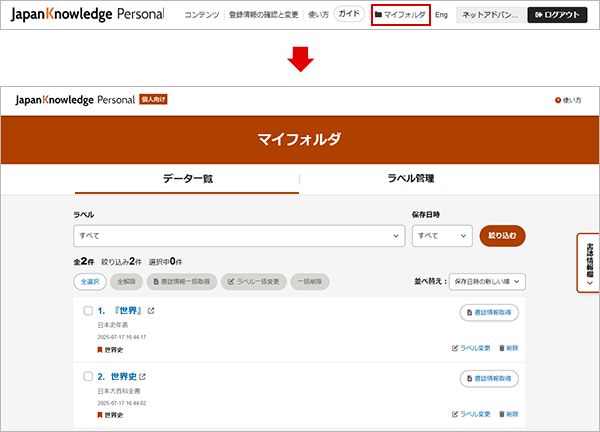Delete the 世界史 entry with 削除
This screenshot has width=600, height=432.
coord(509,414)
